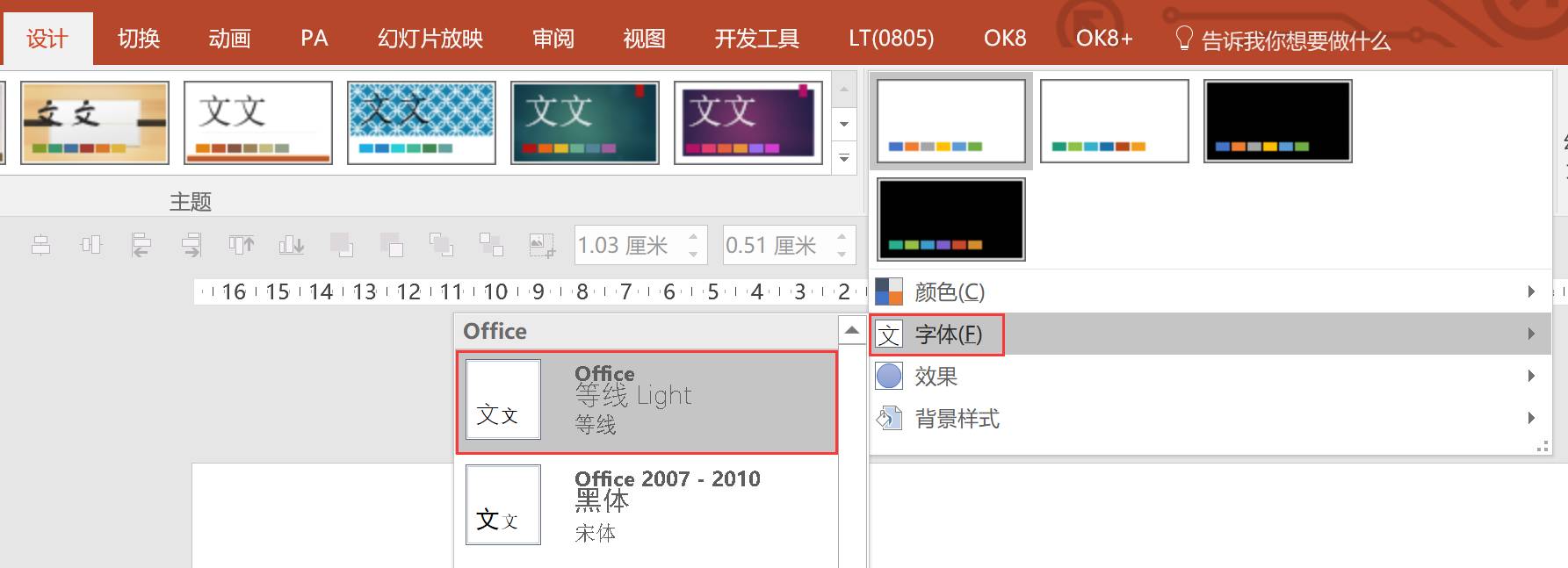This screenshot has height=568, width=1568.
Task: Open the 开发工具 tab
Action: pyautogui.click(x=757, y=39)
